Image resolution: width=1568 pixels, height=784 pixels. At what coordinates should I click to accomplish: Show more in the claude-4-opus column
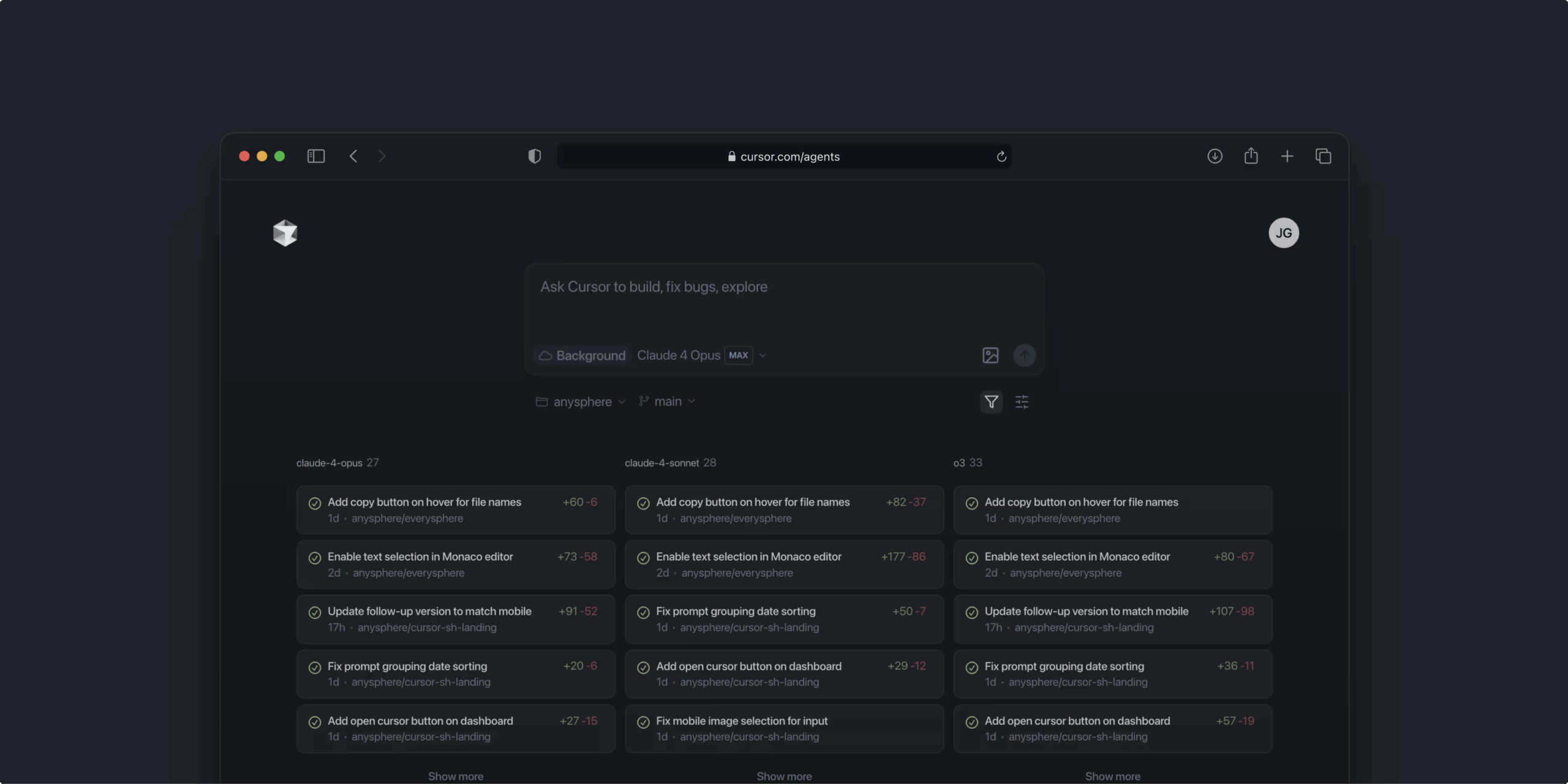(456, 776)
